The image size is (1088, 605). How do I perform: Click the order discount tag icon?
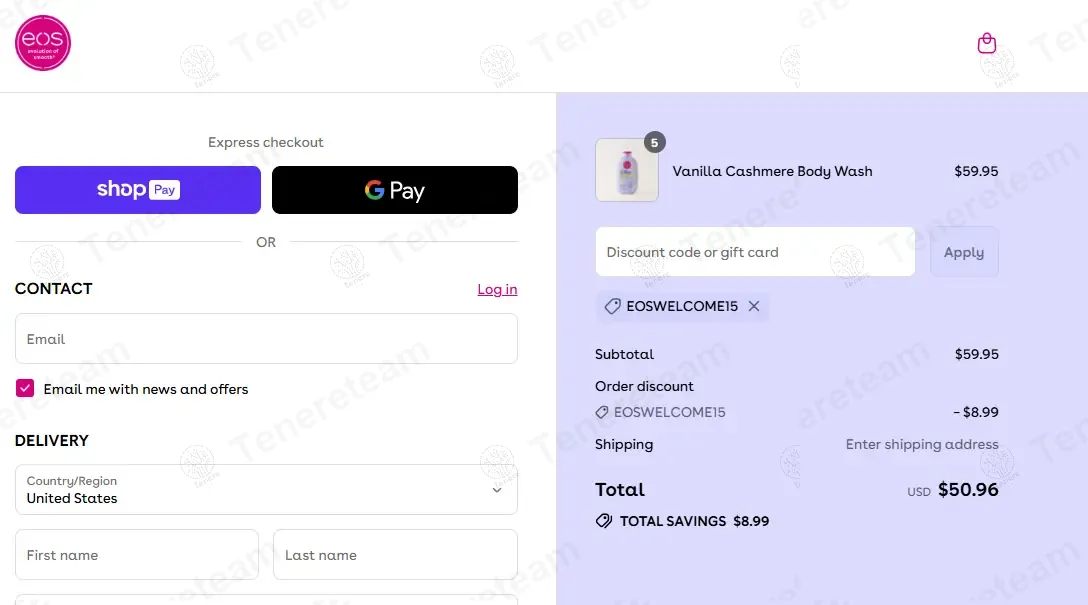point(602,412)
